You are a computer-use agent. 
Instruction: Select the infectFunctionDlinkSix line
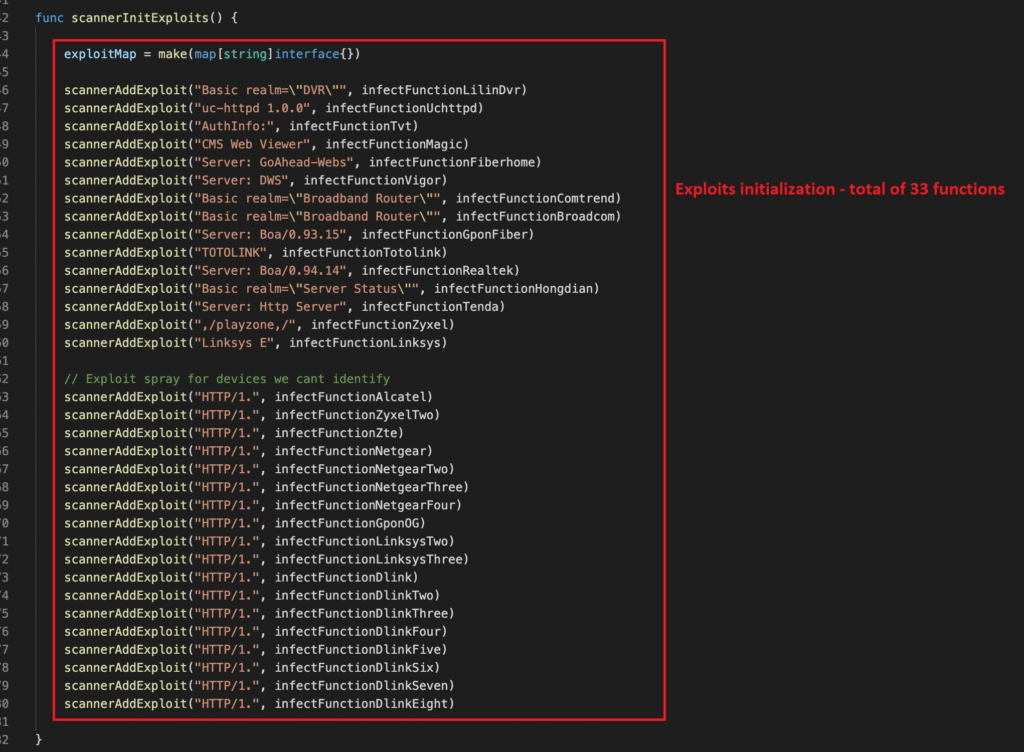tap(252, 668)
